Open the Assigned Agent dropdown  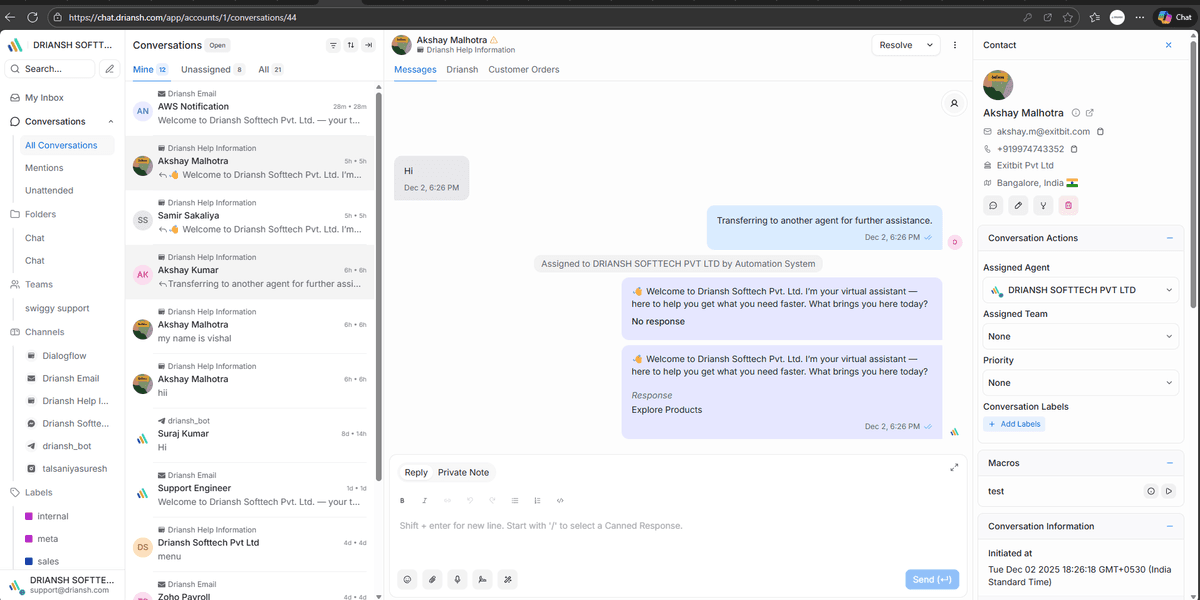pyautogui.click(x=1080, y=290)
